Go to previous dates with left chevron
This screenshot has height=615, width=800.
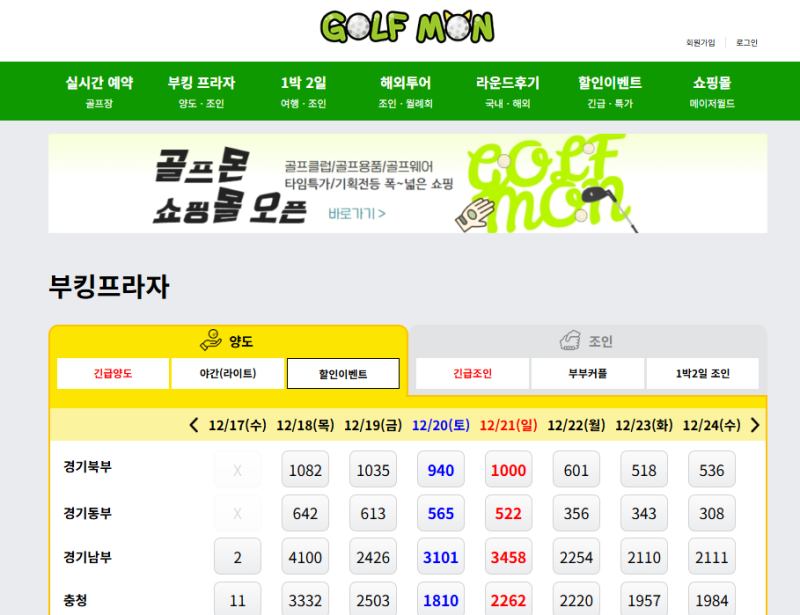coord(194,425)
